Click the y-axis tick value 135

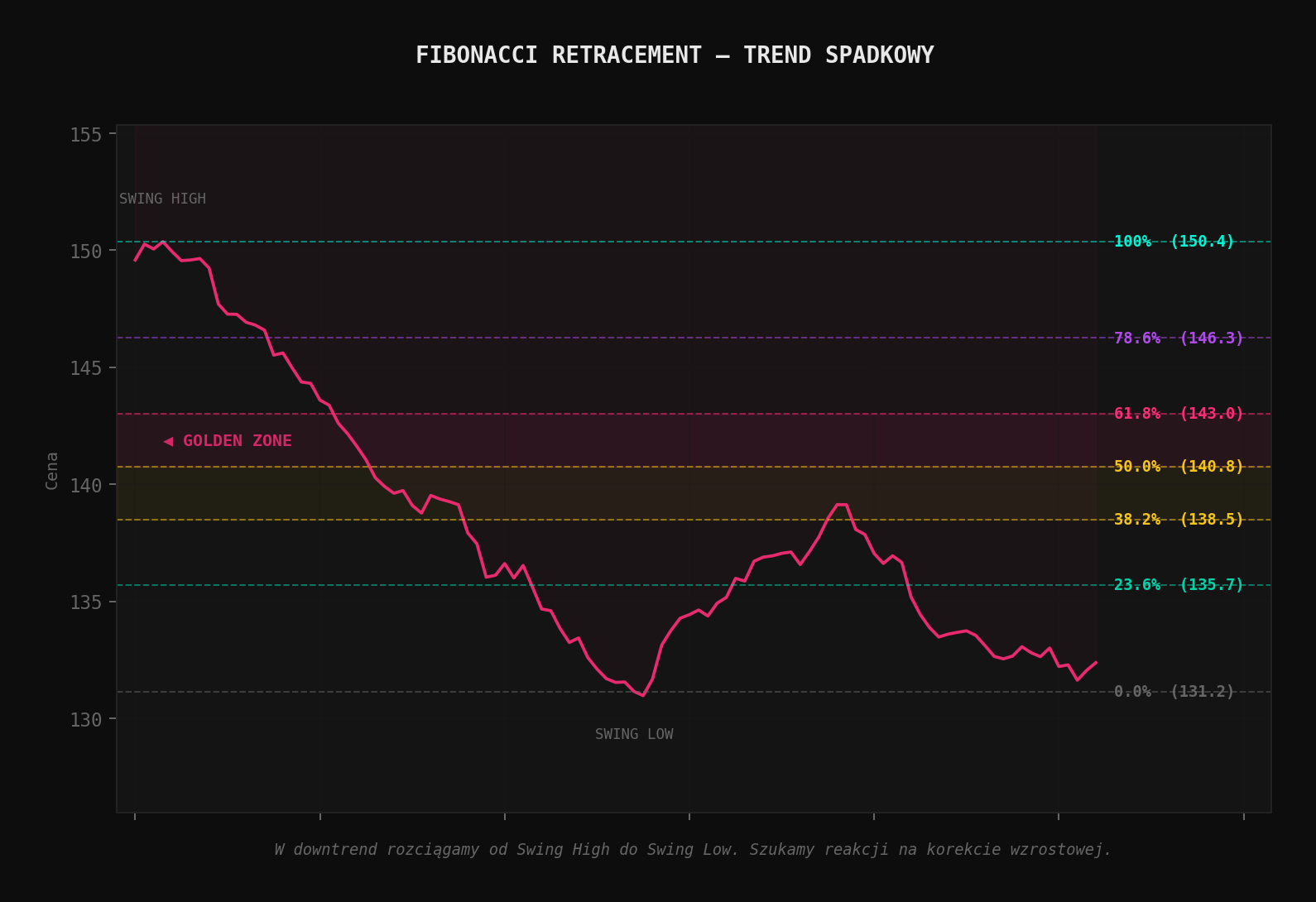(86, 602)
